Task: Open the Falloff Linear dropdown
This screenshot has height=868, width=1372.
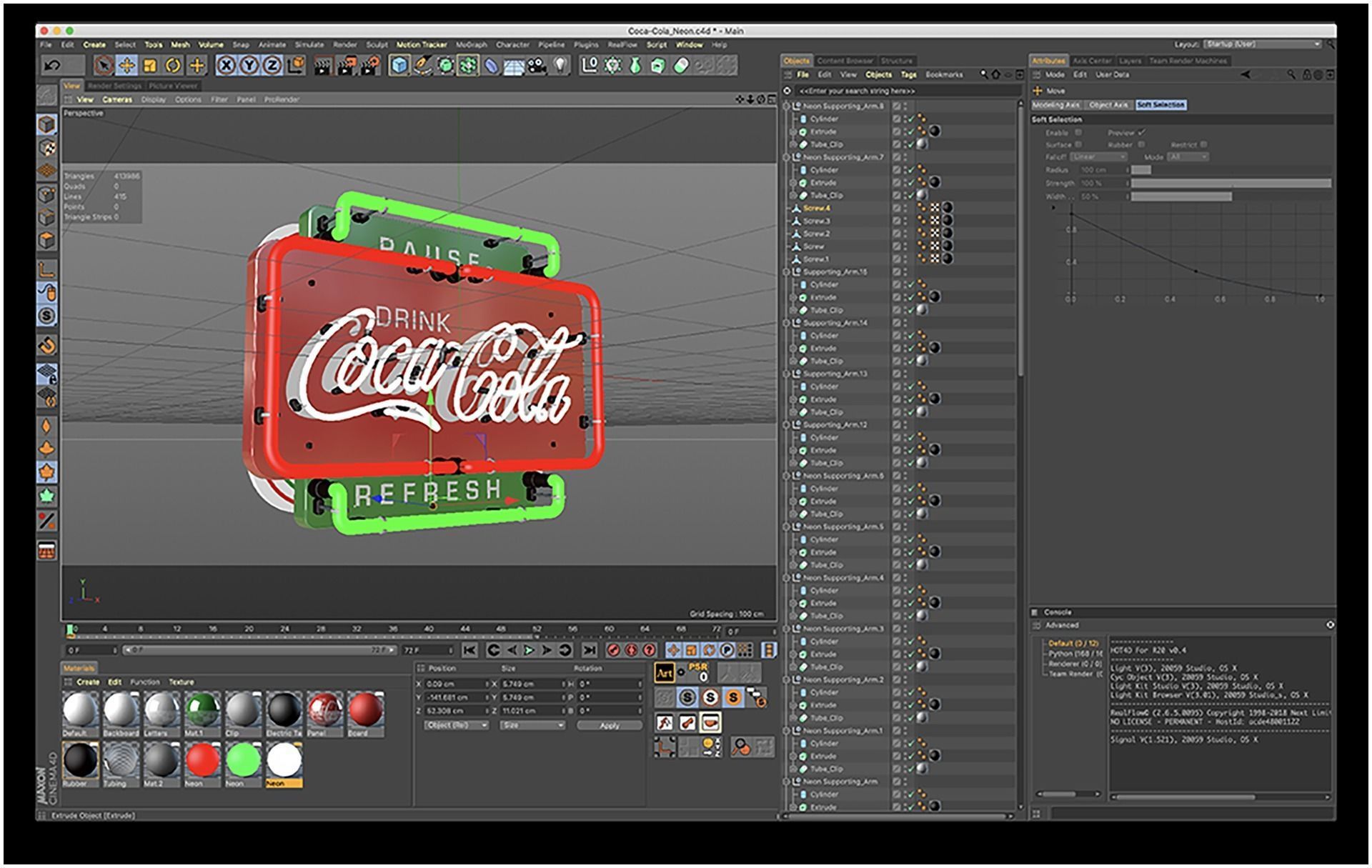Action: click(x=1098, y=157)
